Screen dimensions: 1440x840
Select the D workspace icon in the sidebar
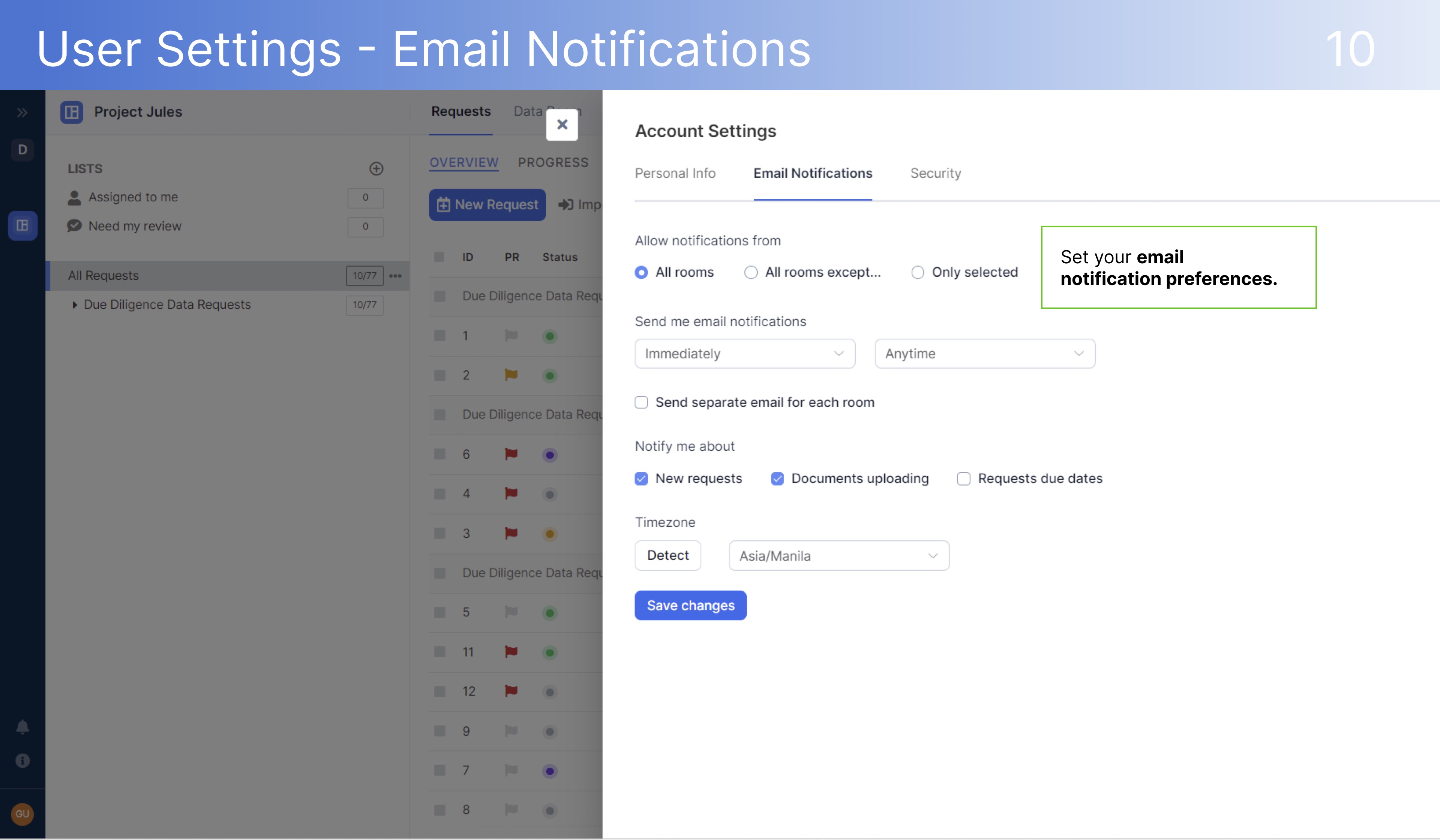[x=22, y=150]
